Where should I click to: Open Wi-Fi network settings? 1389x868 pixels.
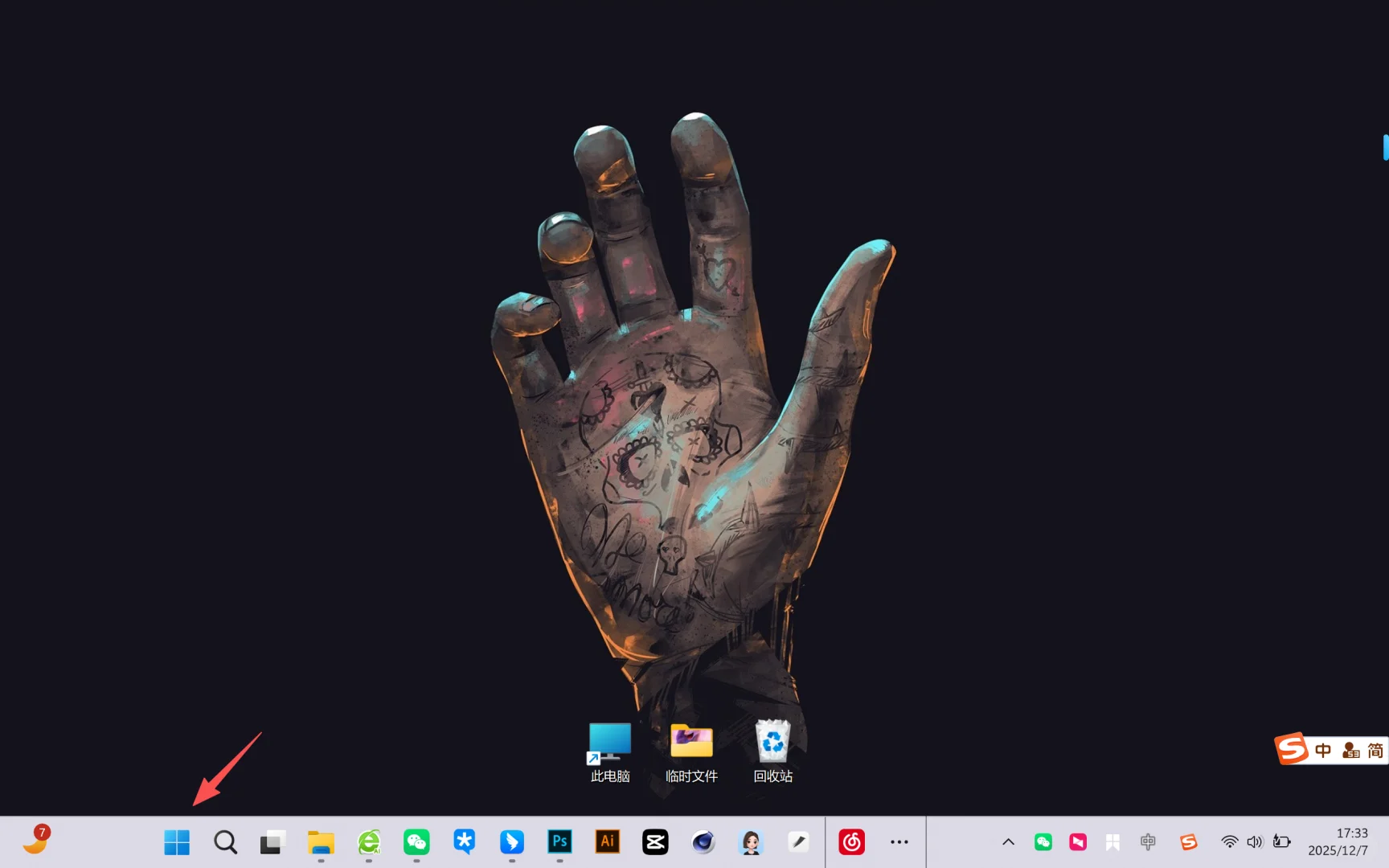coord(1230,842)
